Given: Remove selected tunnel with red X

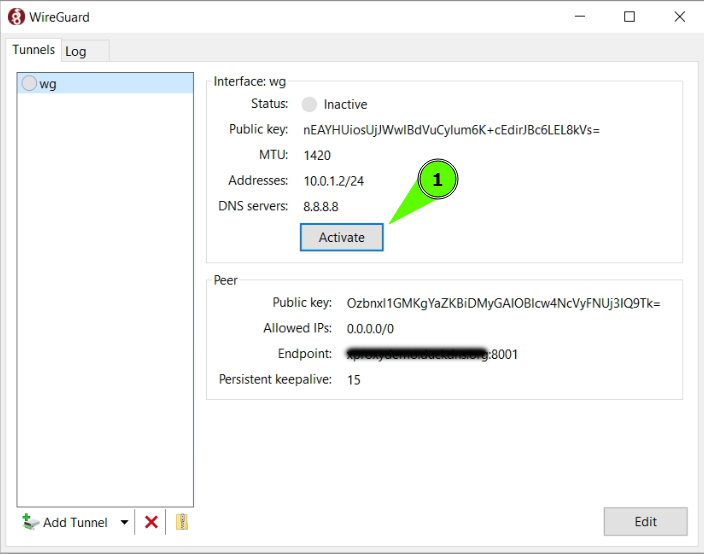Looking at the screenshot, I should 151,522.
